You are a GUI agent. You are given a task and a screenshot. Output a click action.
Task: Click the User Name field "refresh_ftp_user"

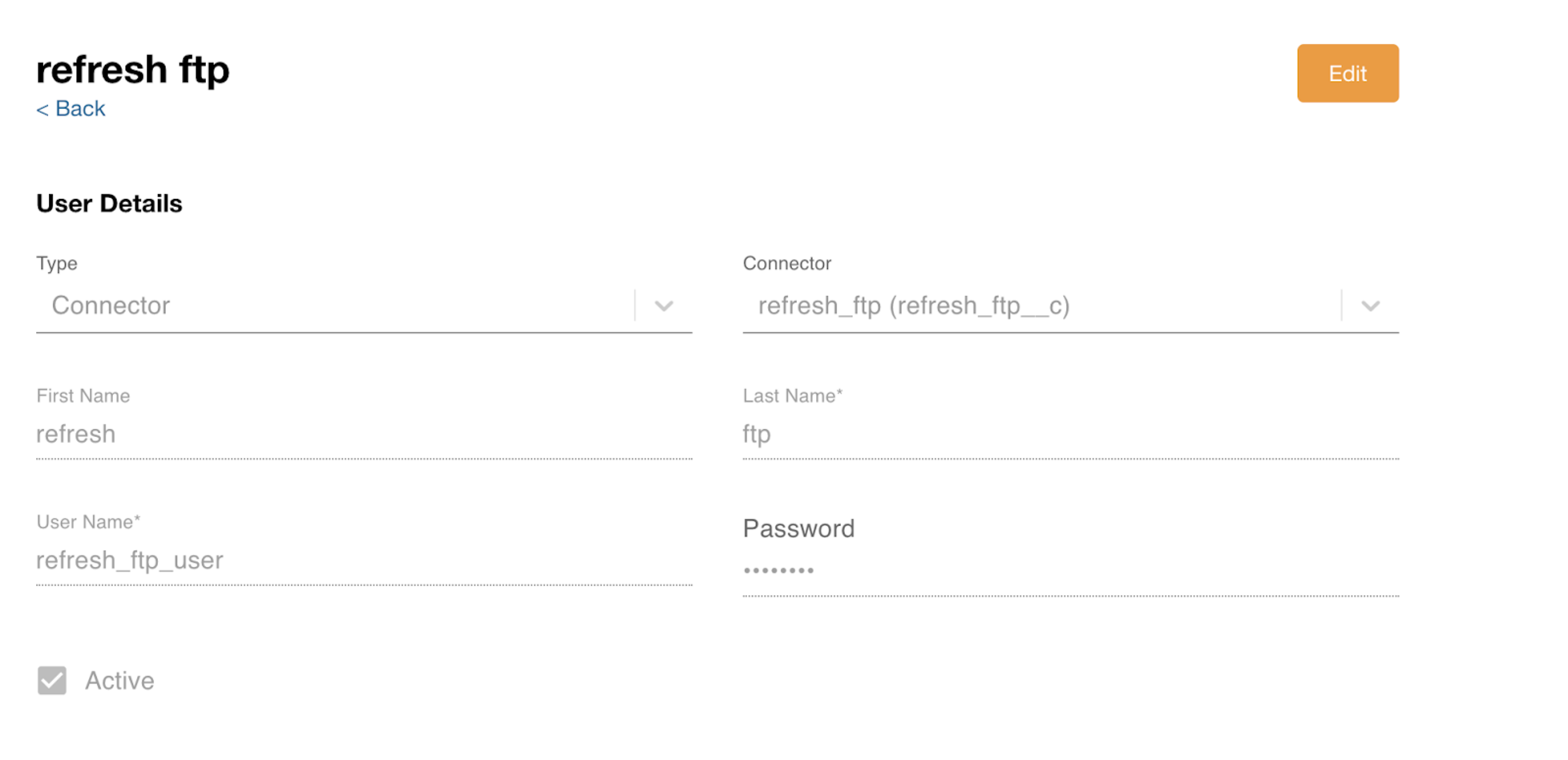(x=364, y=560)
